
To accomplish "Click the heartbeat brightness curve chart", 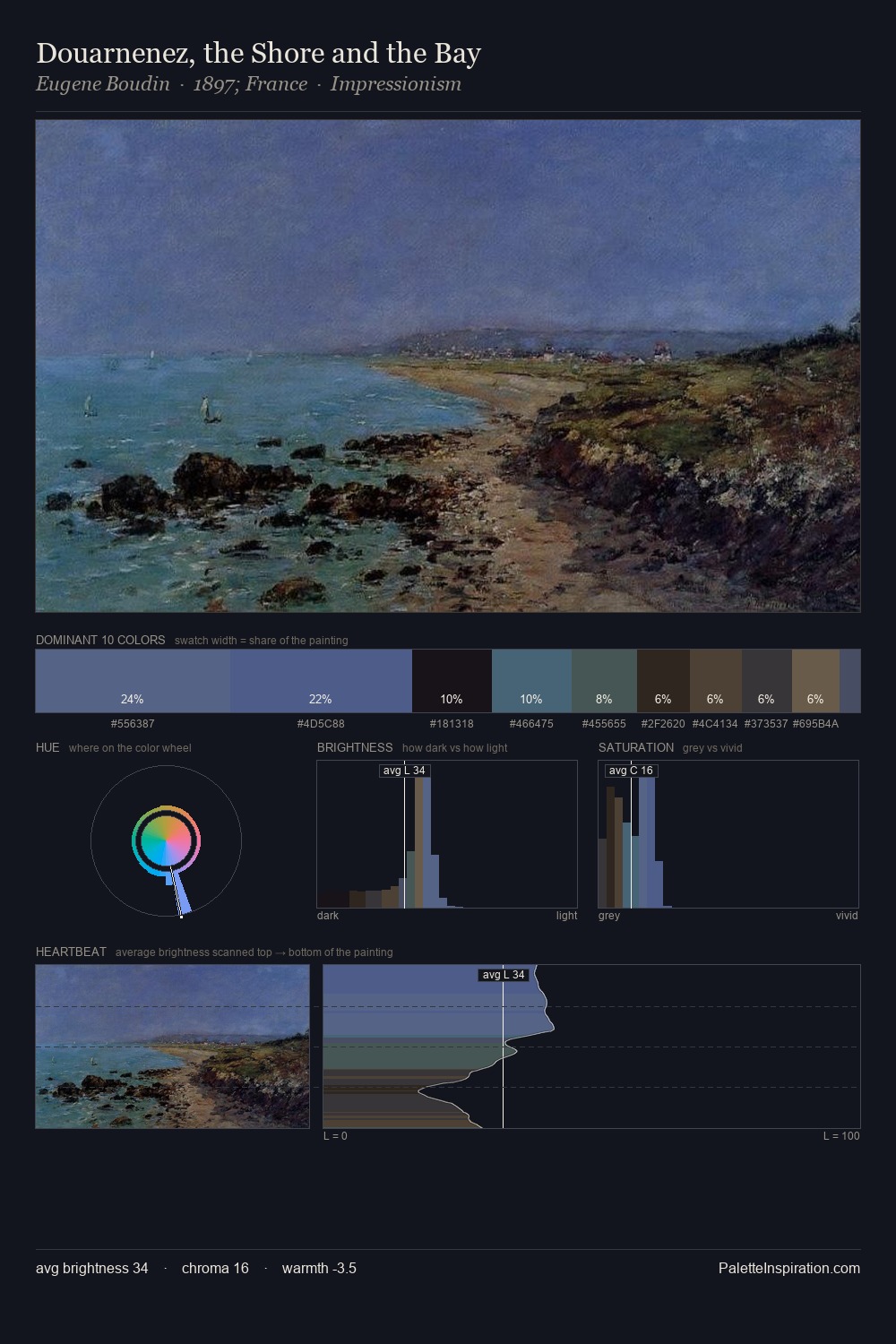I will tap(591, 1047).
